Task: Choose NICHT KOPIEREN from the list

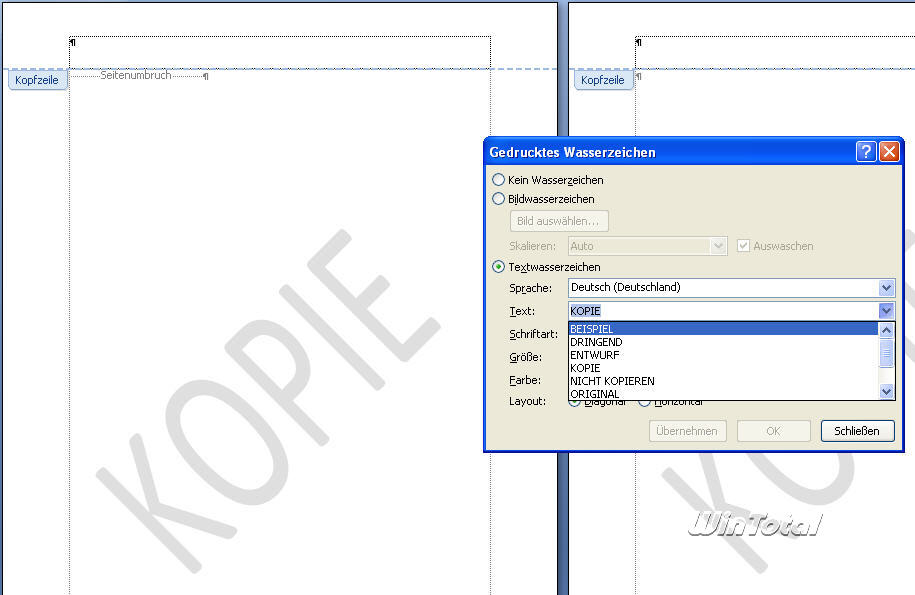Action: [723, 381]
